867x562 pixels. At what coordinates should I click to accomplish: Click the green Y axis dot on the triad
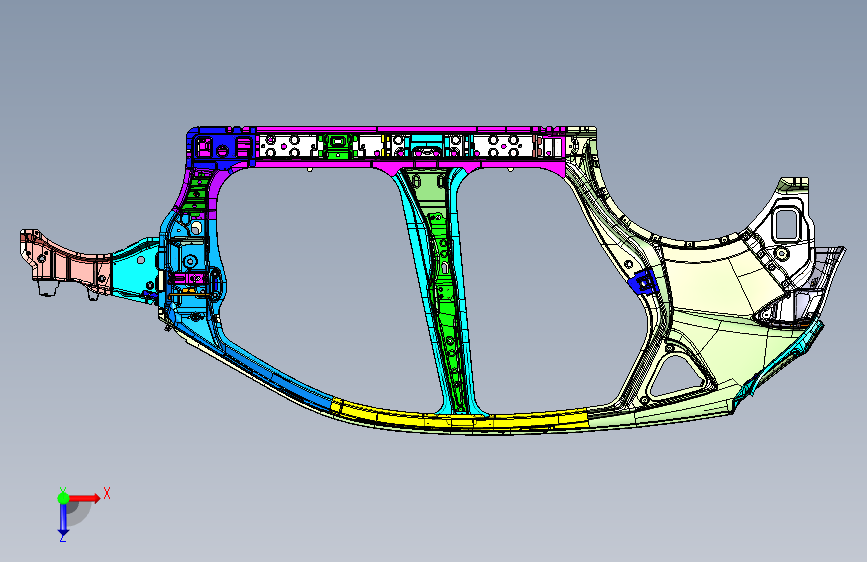(x=63, y=498)
